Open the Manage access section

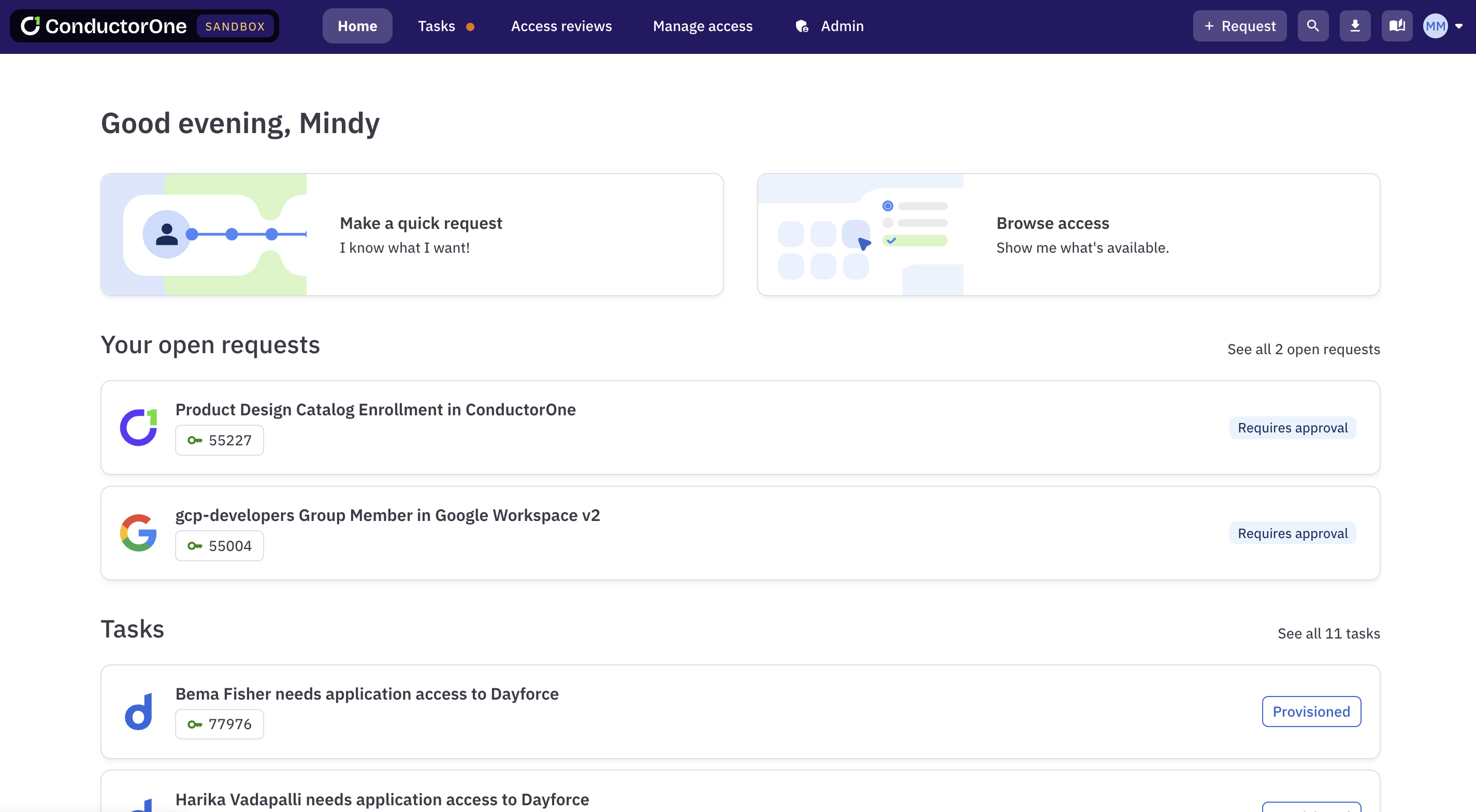702,26
